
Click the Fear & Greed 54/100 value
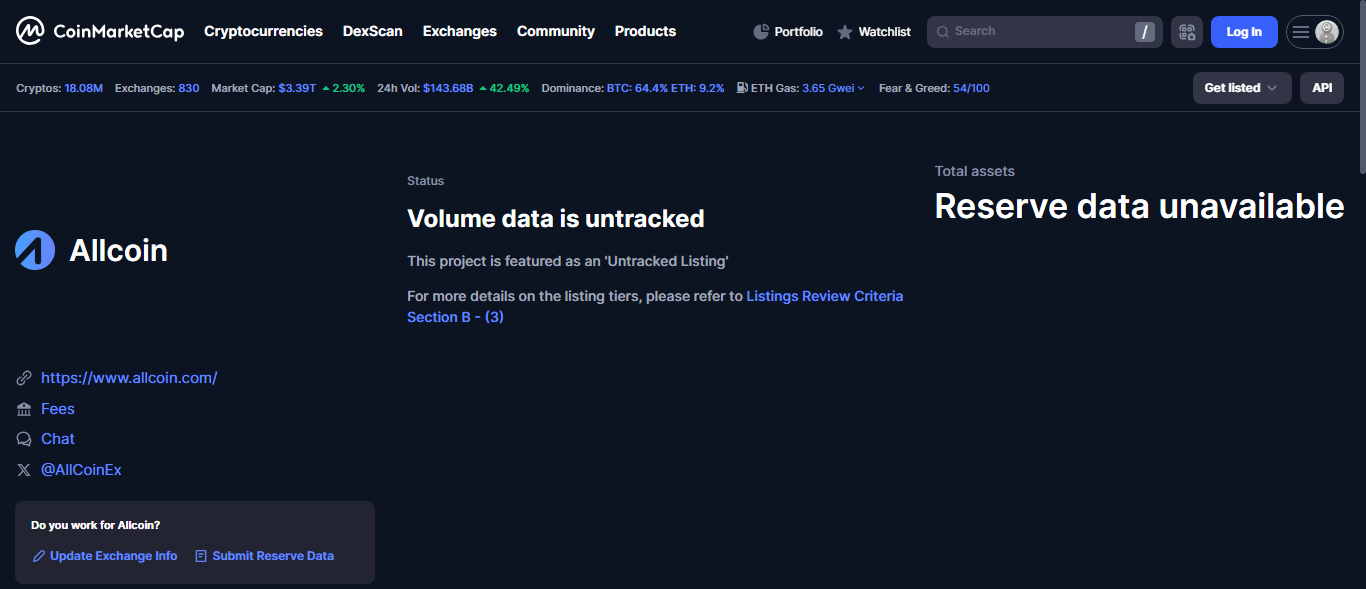[971, 88]
